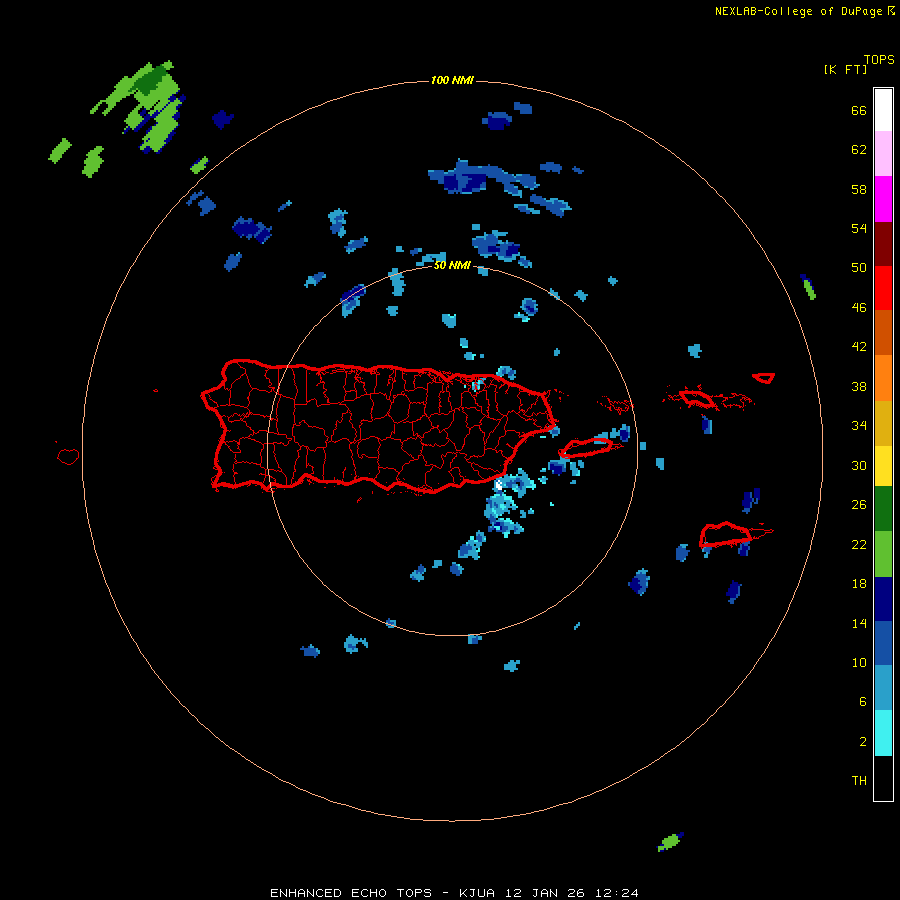Screen dimensions: 900x900
Task: Click legend value '2'
Action: pyautogui.click(x=863, y=742)
